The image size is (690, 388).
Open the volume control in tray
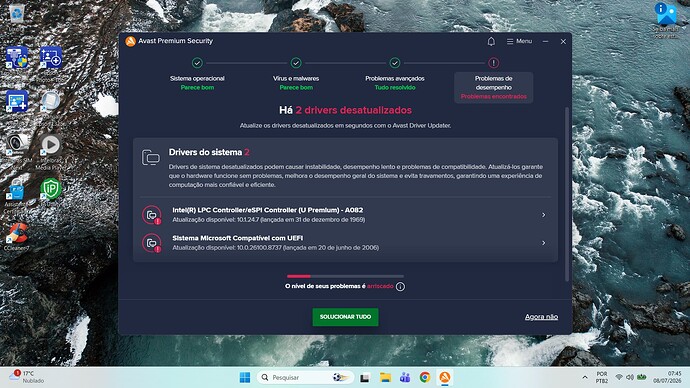point(630,377)
